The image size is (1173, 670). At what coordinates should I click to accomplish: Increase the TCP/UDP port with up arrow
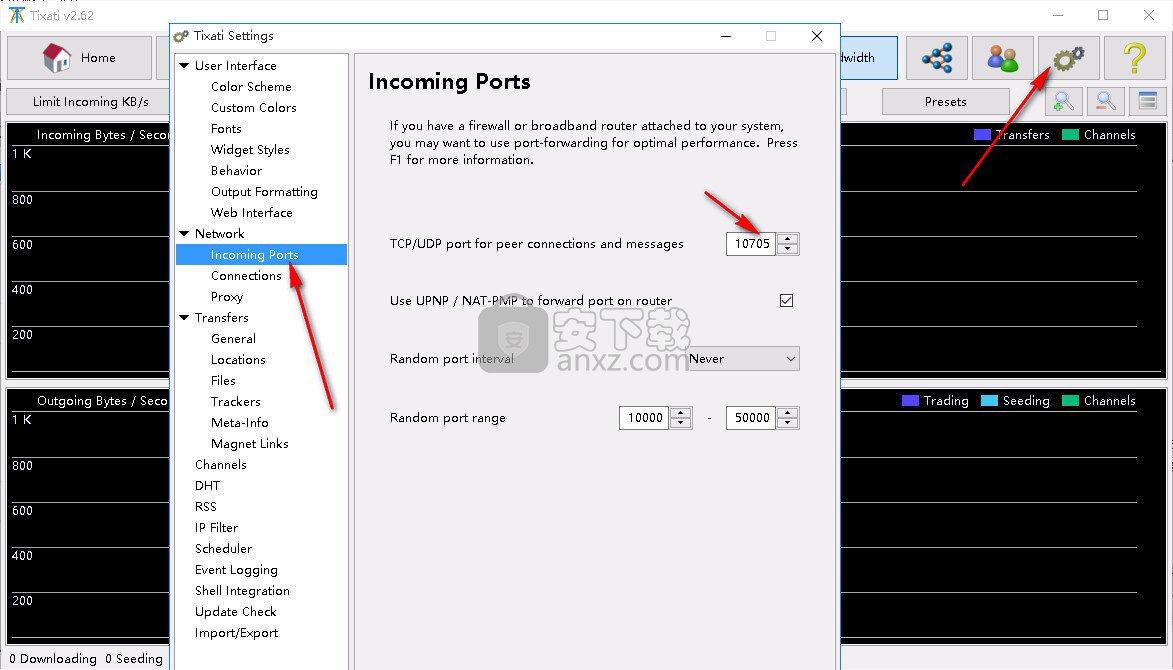tap(788, 239)
